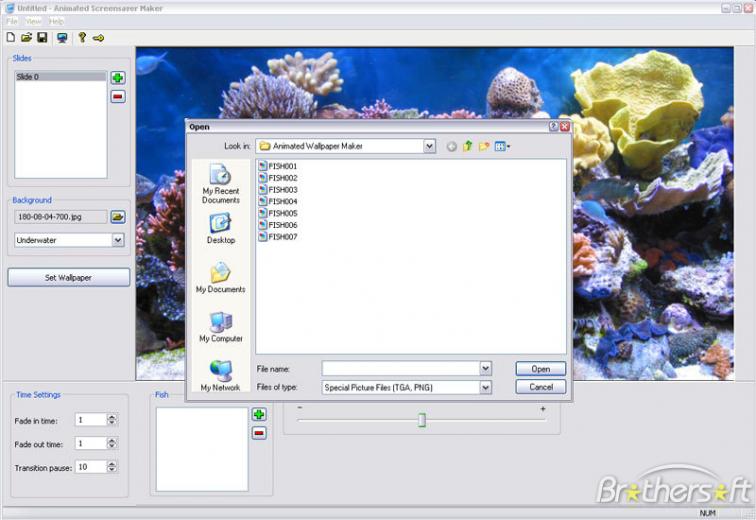Click the Transition pause field

(x=91, y=467)
